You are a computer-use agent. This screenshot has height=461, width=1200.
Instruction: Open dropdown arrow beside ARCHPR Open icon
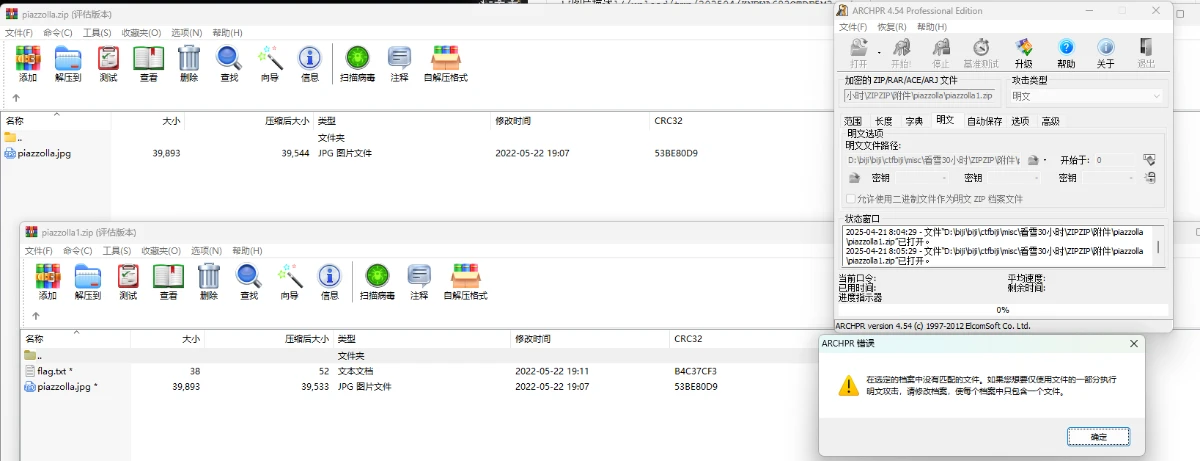pyautogui.click(x=879, y=50)
